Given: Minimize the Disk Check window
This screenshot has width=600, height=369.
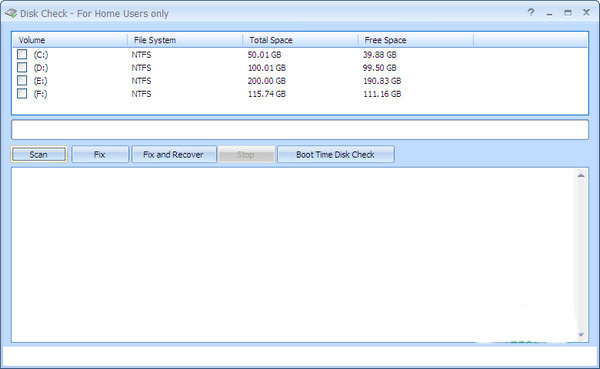Looking at the screenshot, I should click(549, 13).
